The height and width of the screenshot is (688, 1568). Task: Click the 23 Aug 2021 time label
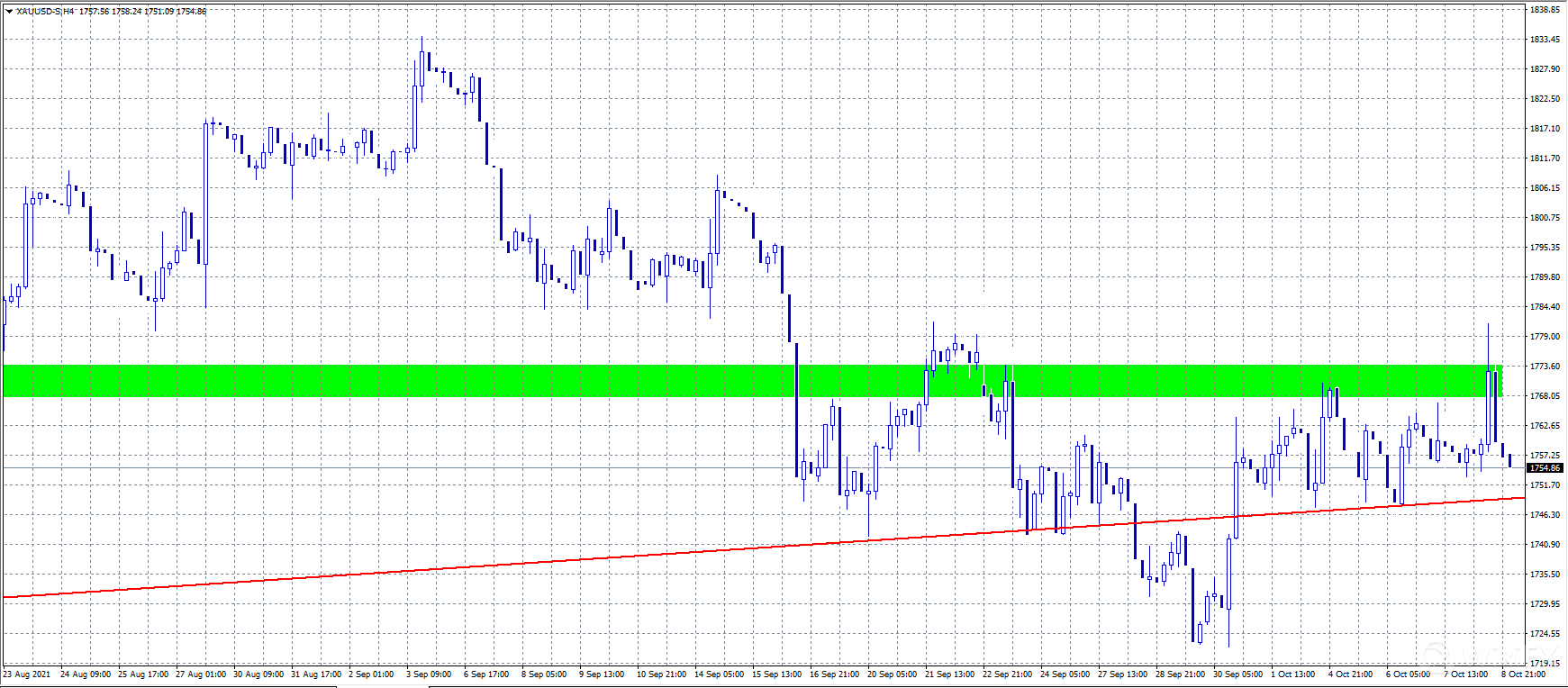click(27, 674)
